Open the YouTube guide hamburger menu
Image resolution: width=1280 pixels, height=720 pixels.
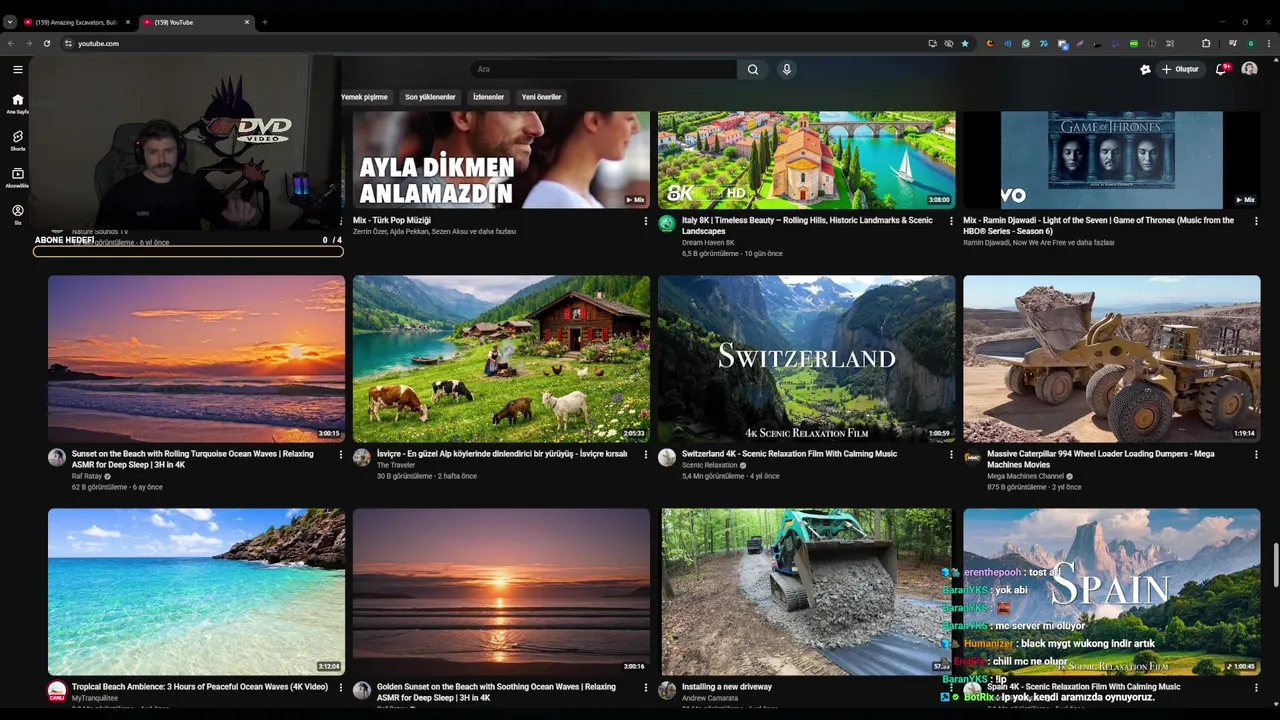pyautogui.click(x=17, y=69)
